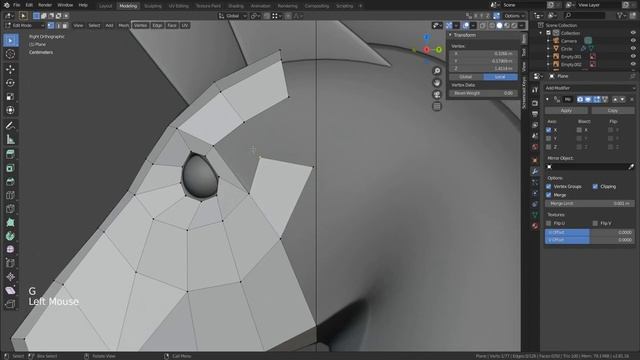Open the Edit Mode dropdown

pyautogui.click(x=24, y=25)
